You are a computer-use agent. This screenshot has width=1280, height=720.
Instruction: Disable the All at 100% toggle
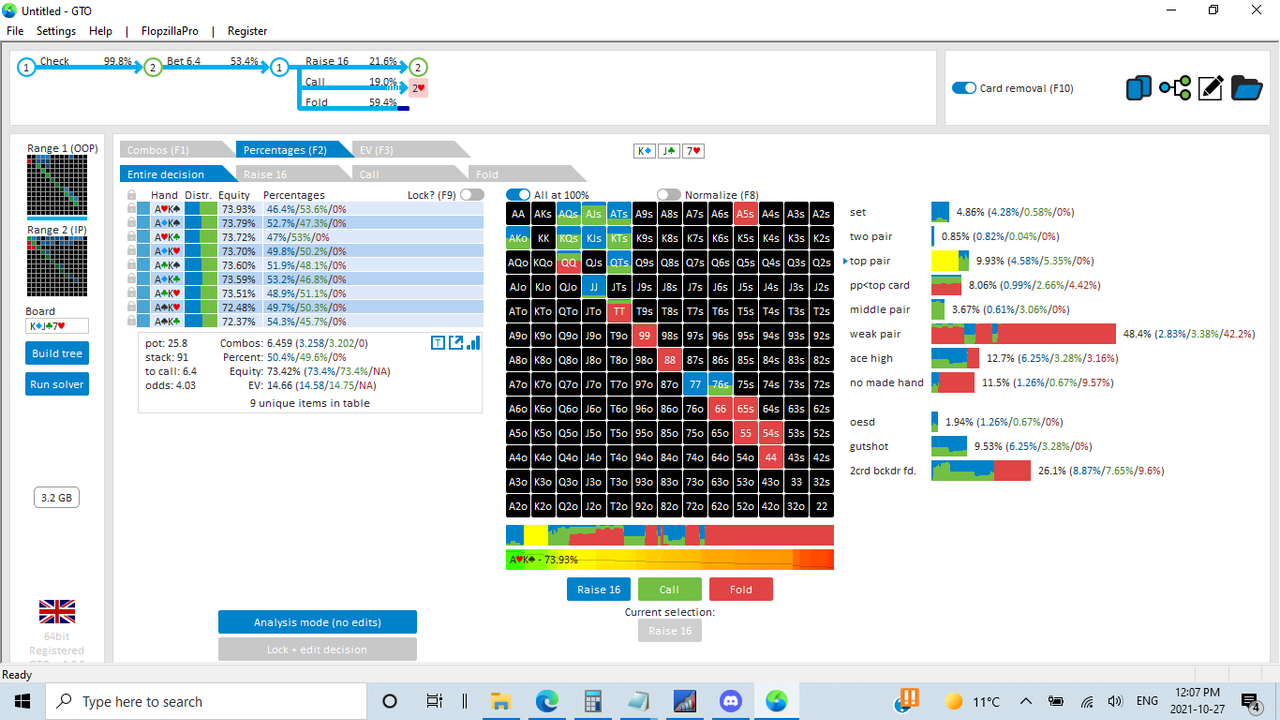pyautogui.click(x=518, y=195)
